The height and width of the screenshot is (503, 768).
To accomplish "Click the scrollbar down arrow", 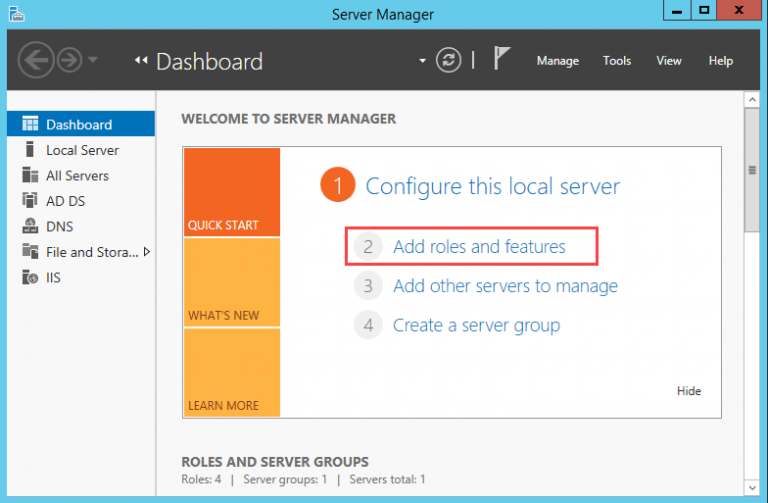I will pyautogui.click(x=752, y=487).
